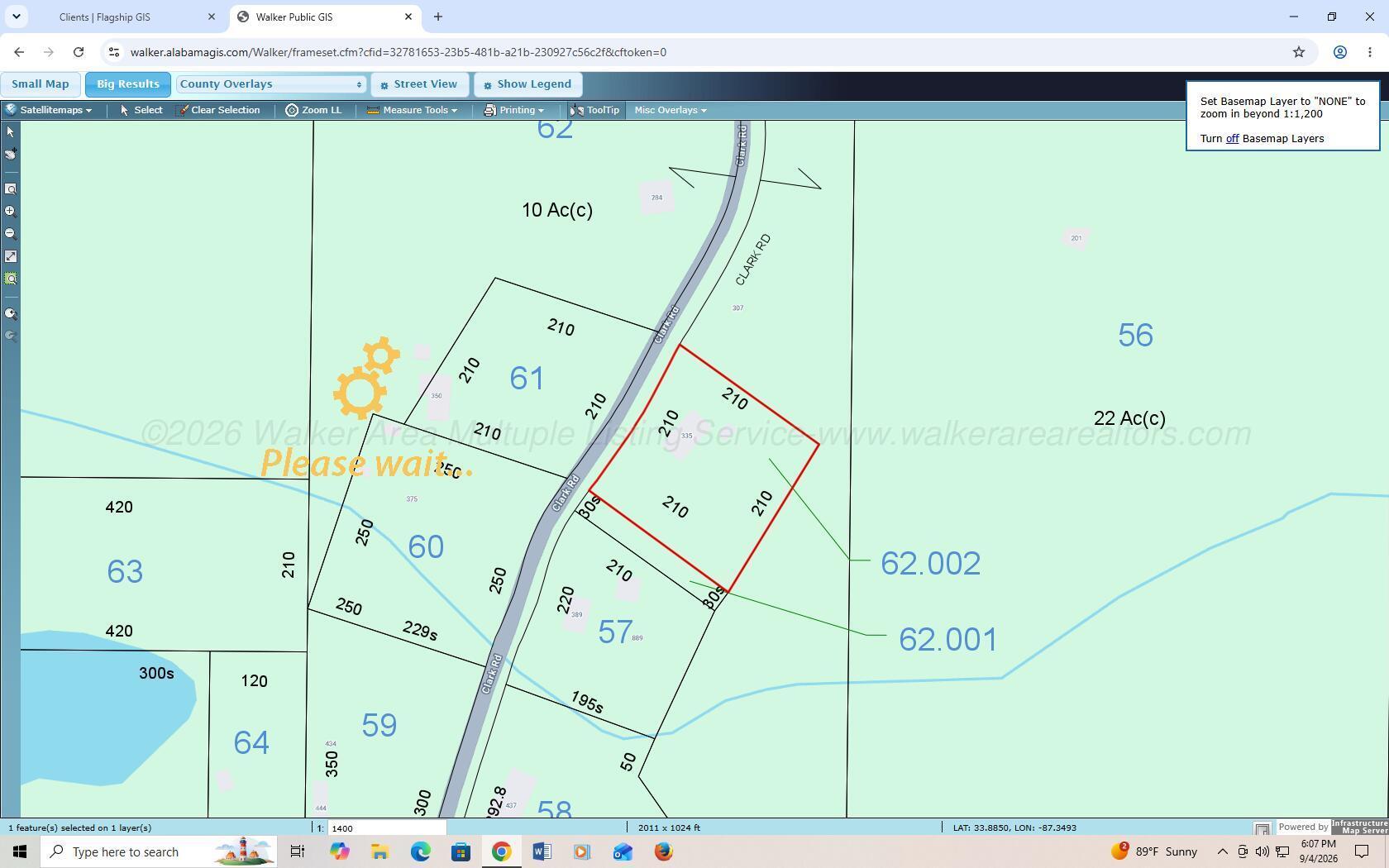Click the zoom in magnifier icon
The image size is (1389, 868).
pos(11,212)
